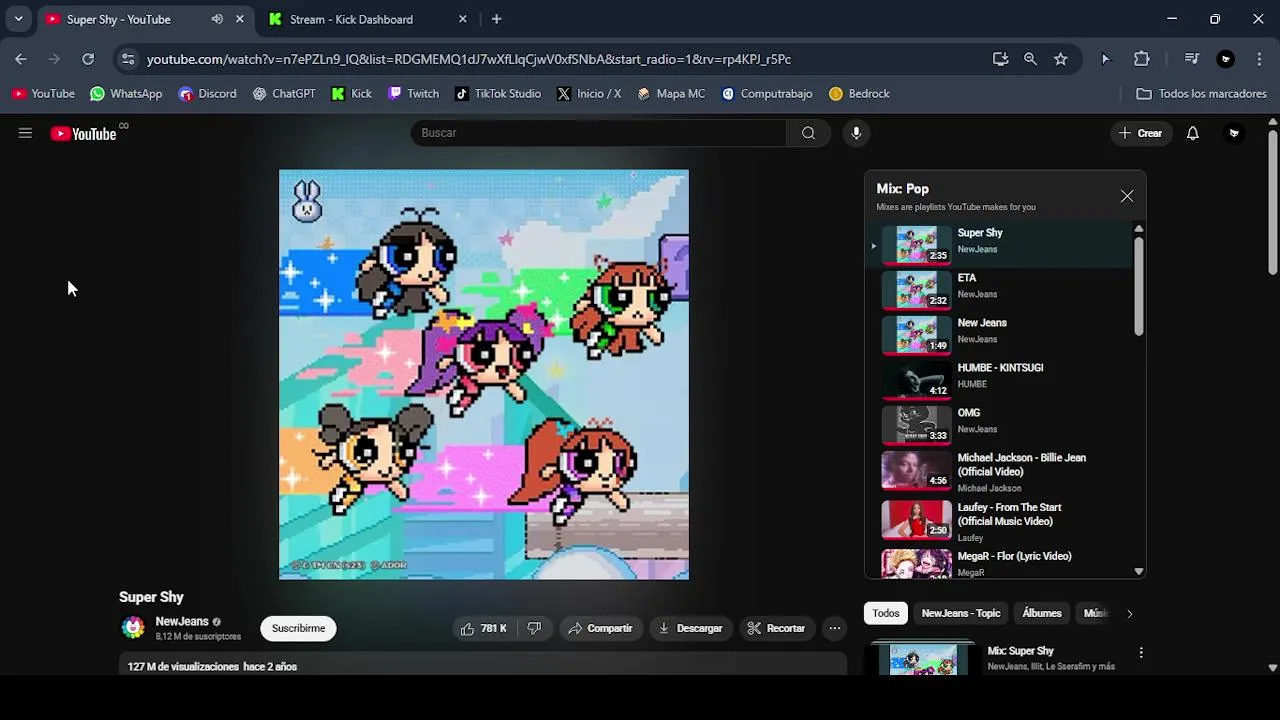Screen dimensions: 1280x720
Task: Open NewJeans channel avatar
Action: [133, 628]
